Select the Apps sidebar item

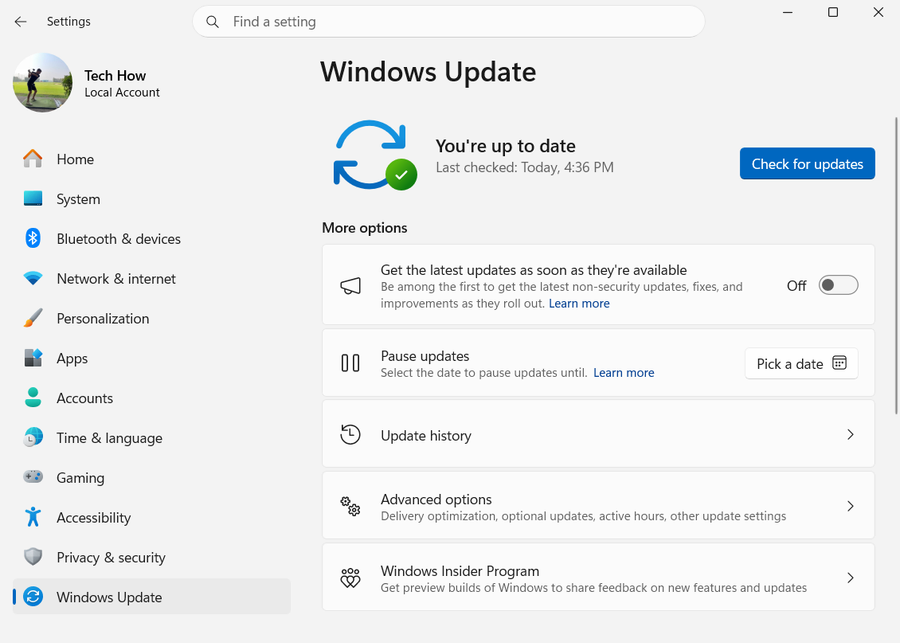(x=152, y=358)
